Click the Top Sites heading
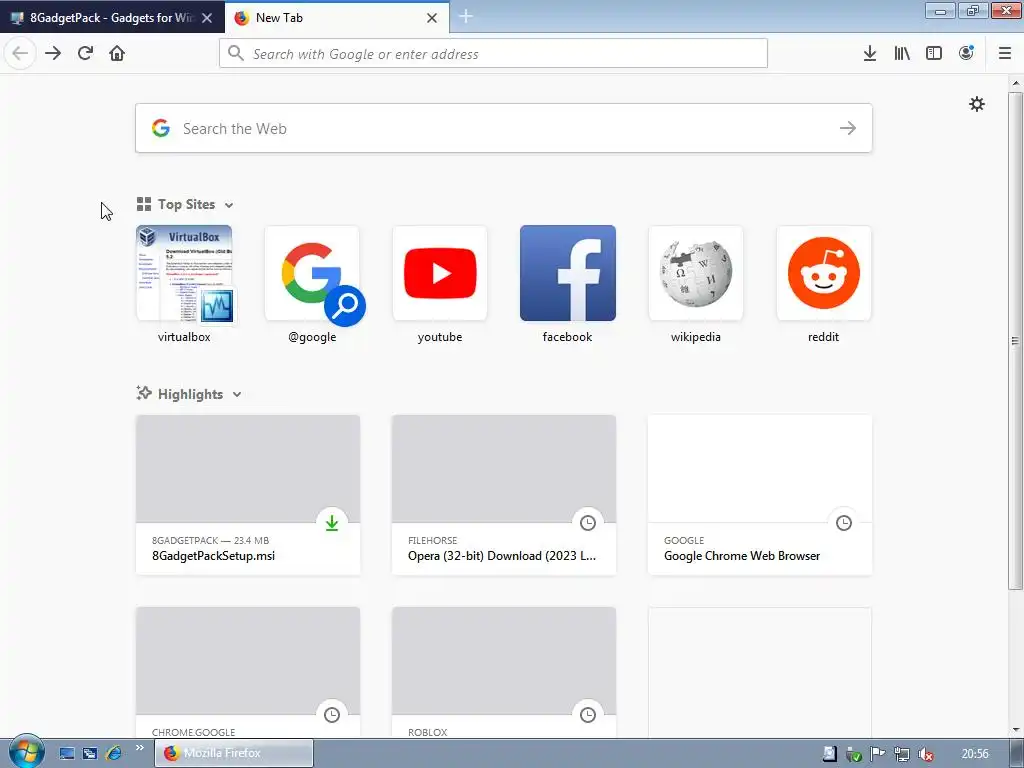This screenshot has height=768, width=1024. point(186,204)
